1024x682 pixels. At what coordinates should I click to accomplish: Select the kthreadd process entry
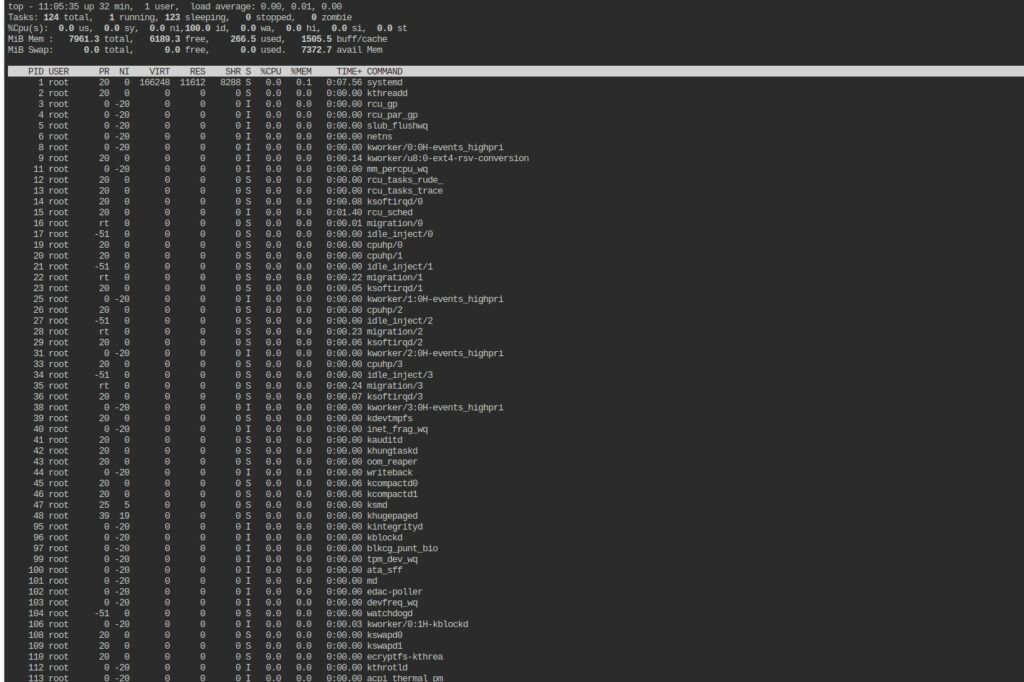pos(388,93)
